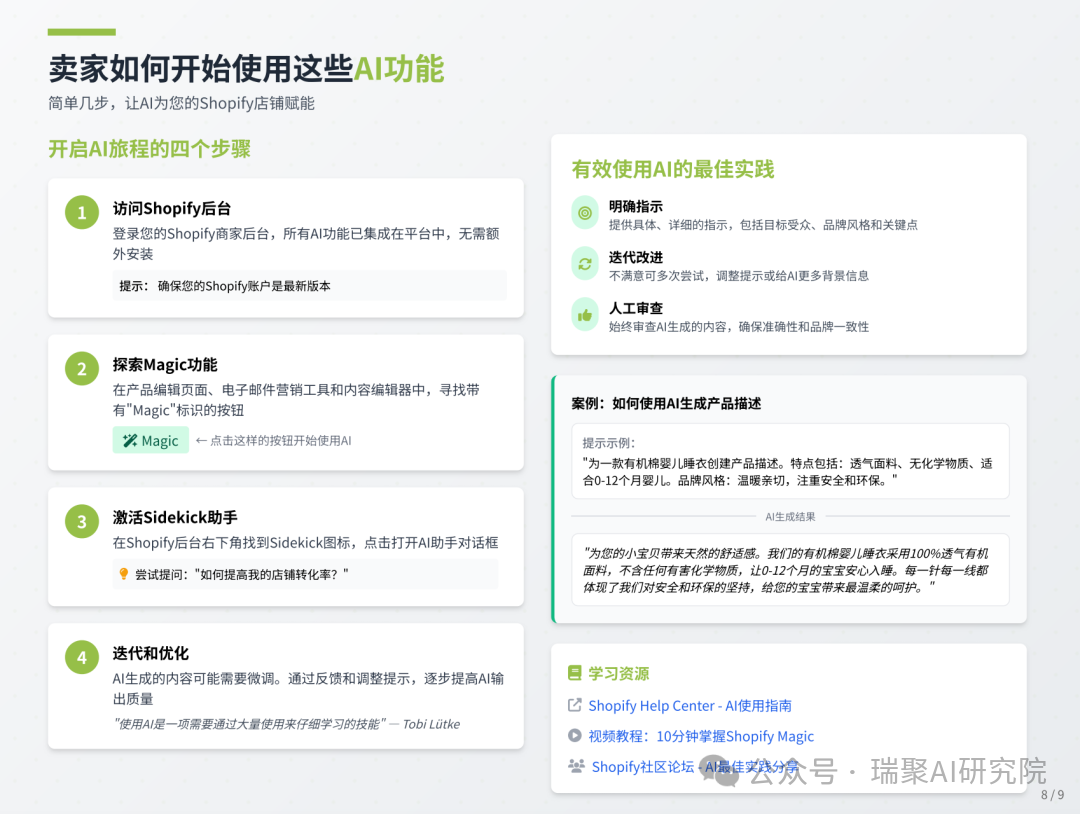The image size is (1080, 814).
Task: Click the 学习资源 heading
Action: tap(619, 674)
